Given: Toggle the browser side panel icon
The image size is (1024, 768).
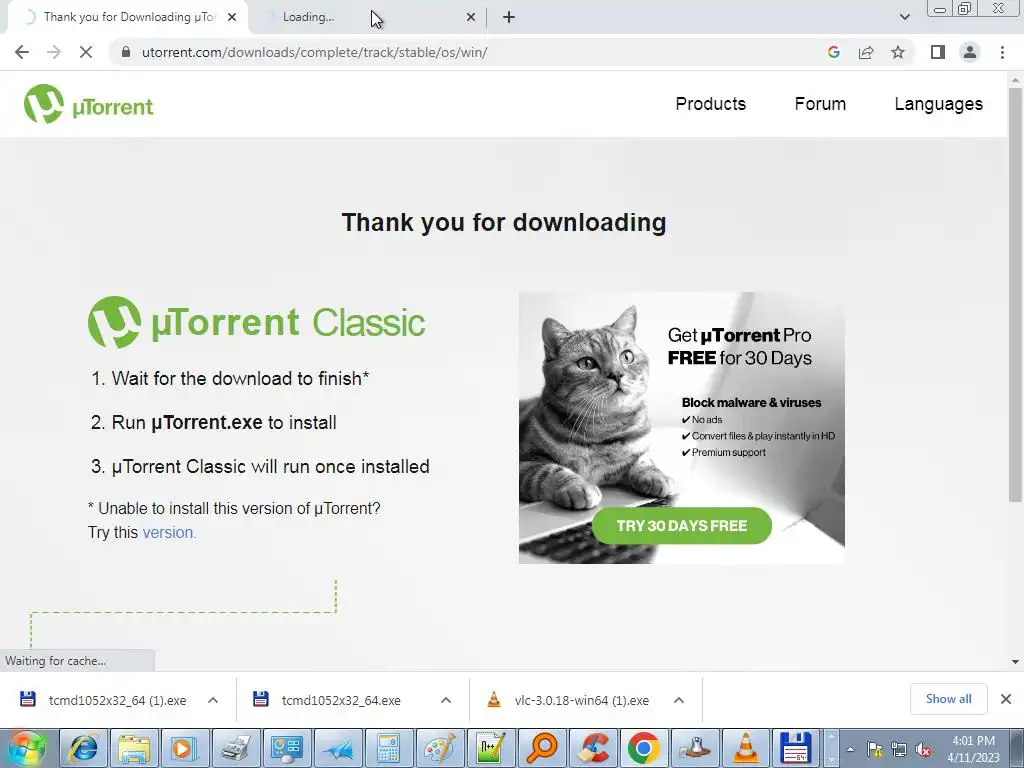Looking at the screenshot, I should coord(938,52).
